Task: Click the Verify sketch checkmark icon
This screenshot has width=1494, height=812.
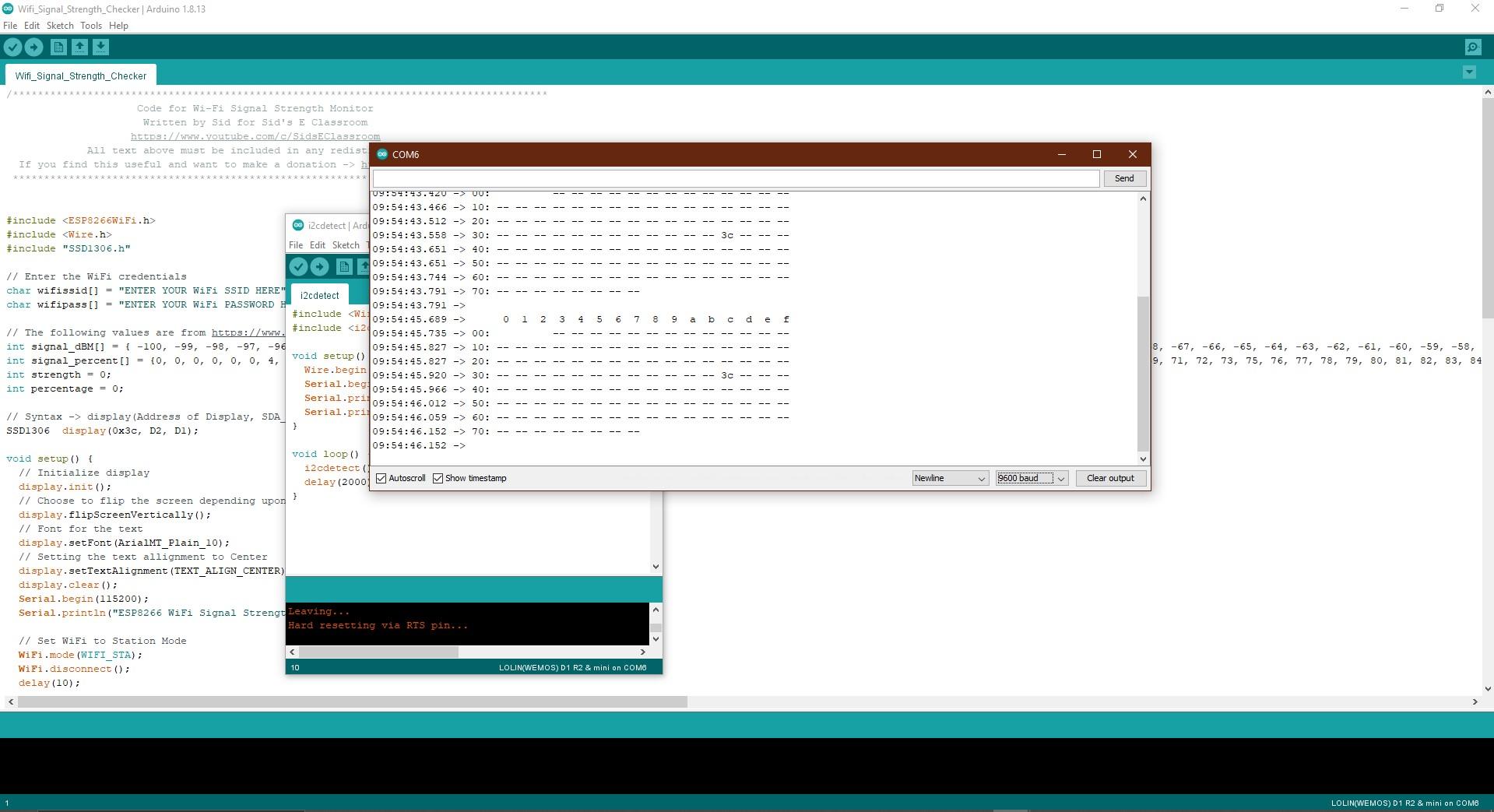Action: (12, 47)
